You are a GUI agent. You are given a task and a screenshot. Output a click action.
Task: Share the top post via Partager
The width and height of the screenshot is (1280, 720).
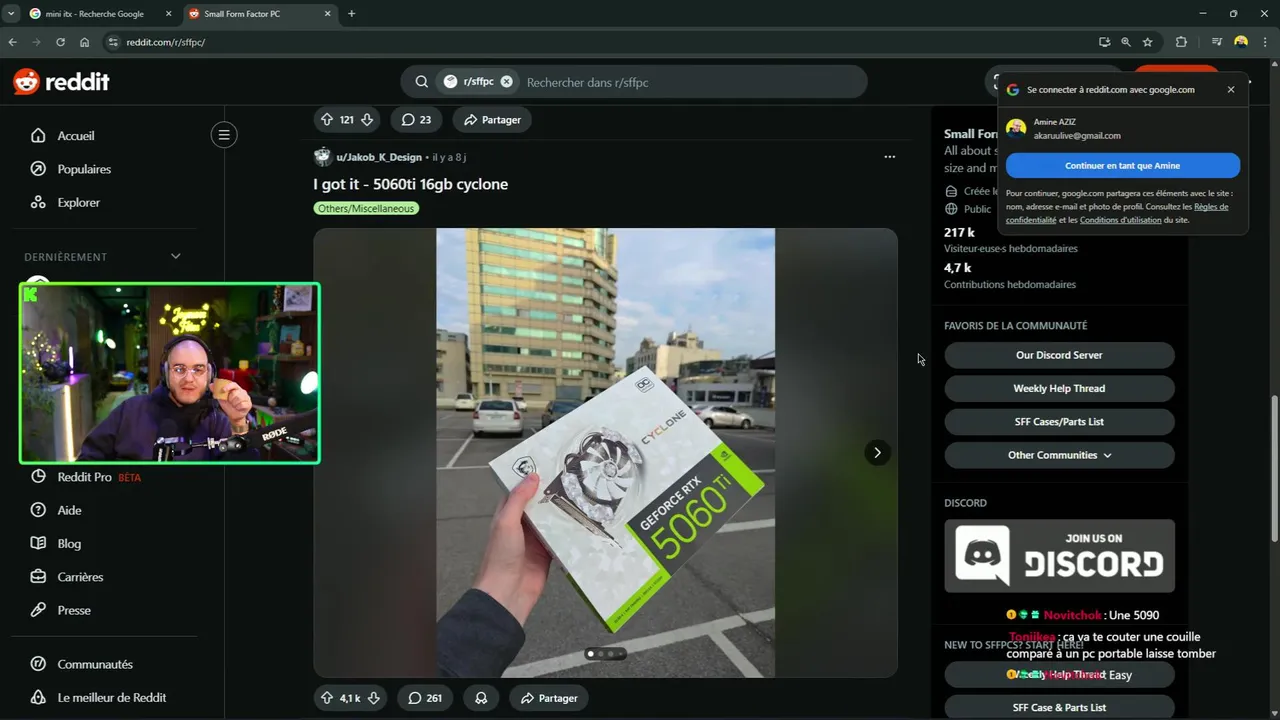[491, 119]
